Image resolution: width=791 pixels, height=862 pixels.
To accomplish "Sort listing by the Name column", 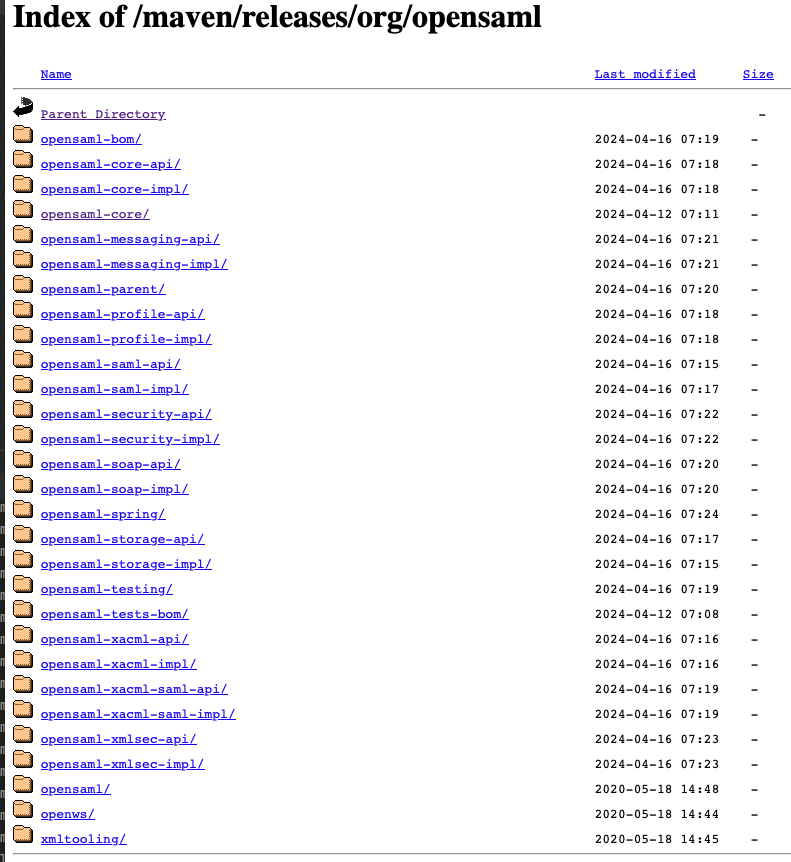I will click(56, 74).
